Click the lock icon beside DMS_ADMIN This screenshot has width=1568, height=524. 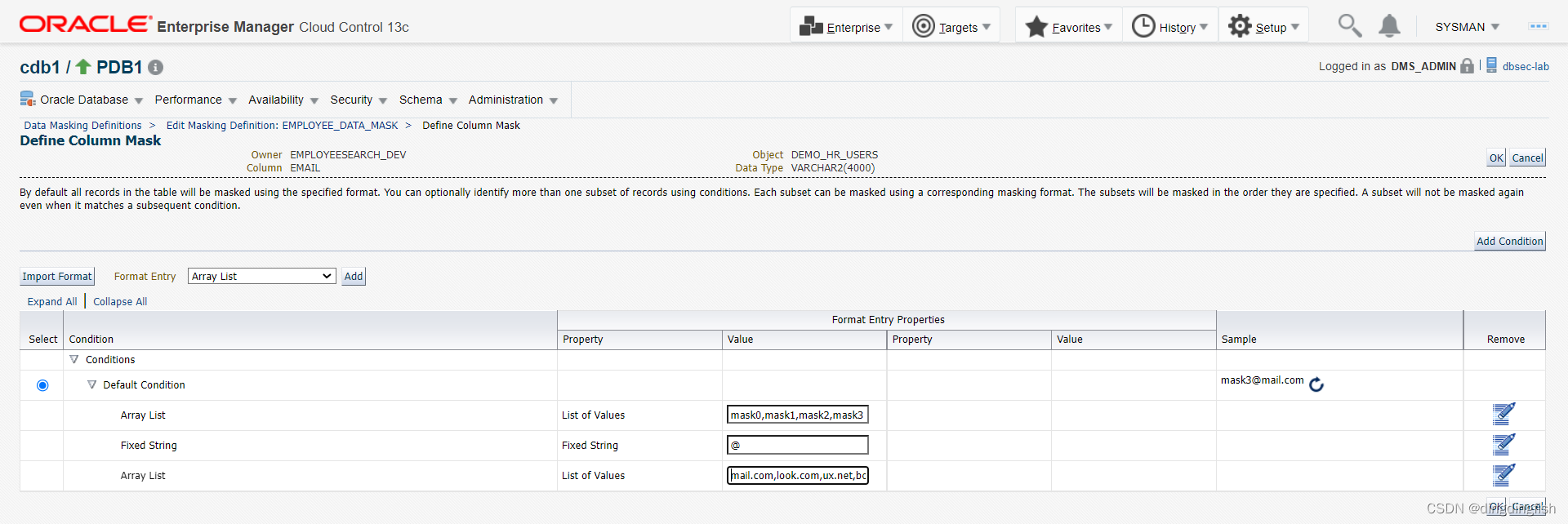pyautogui.click(x=1468, y=66)
